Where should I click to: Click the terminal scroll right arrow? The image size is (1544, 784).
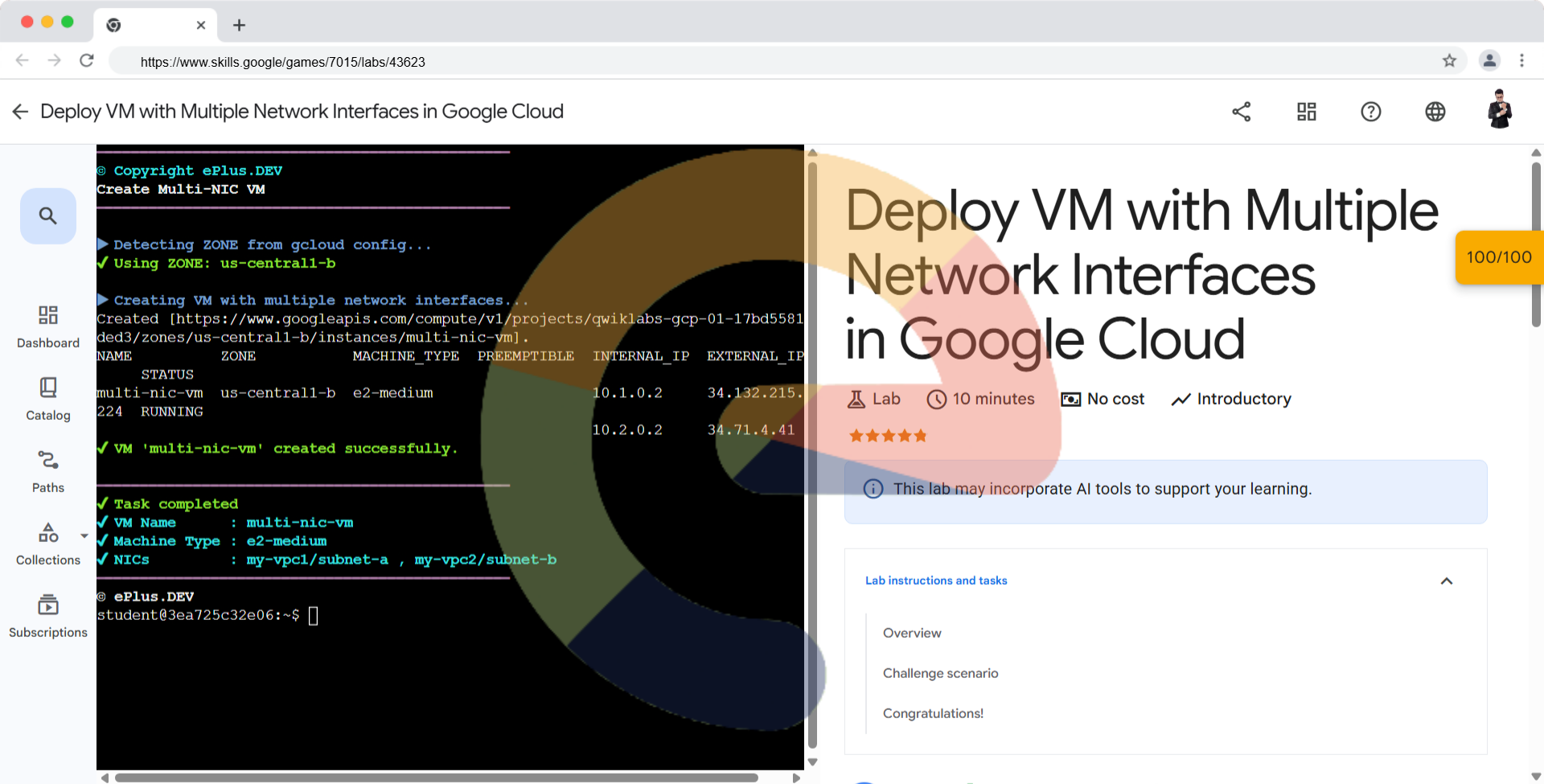point(796,778)
